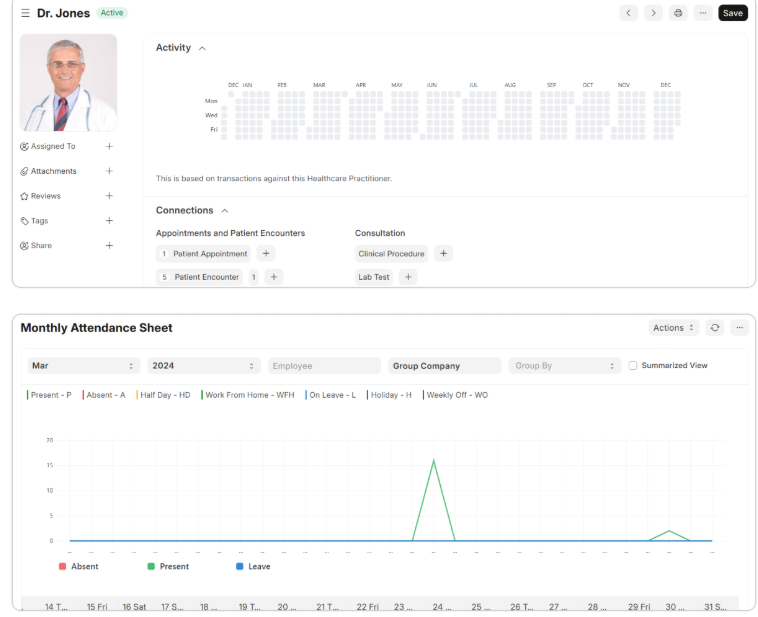
Task: Add a review with plus icon
Action: click(109, 195)
